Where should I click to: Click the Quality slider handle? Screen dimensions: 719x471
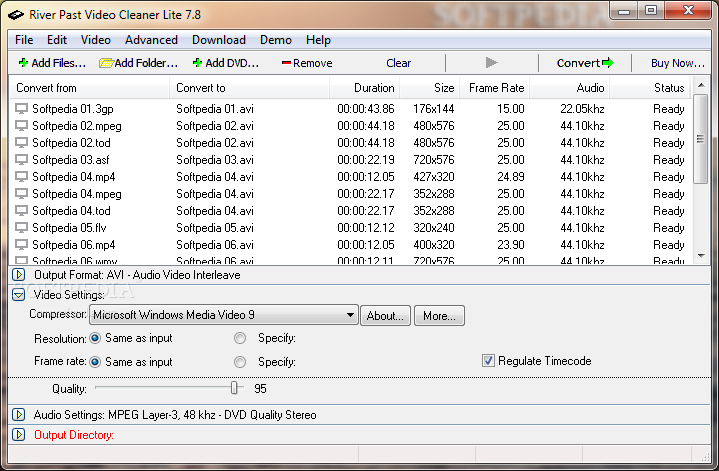coord(234,388)
